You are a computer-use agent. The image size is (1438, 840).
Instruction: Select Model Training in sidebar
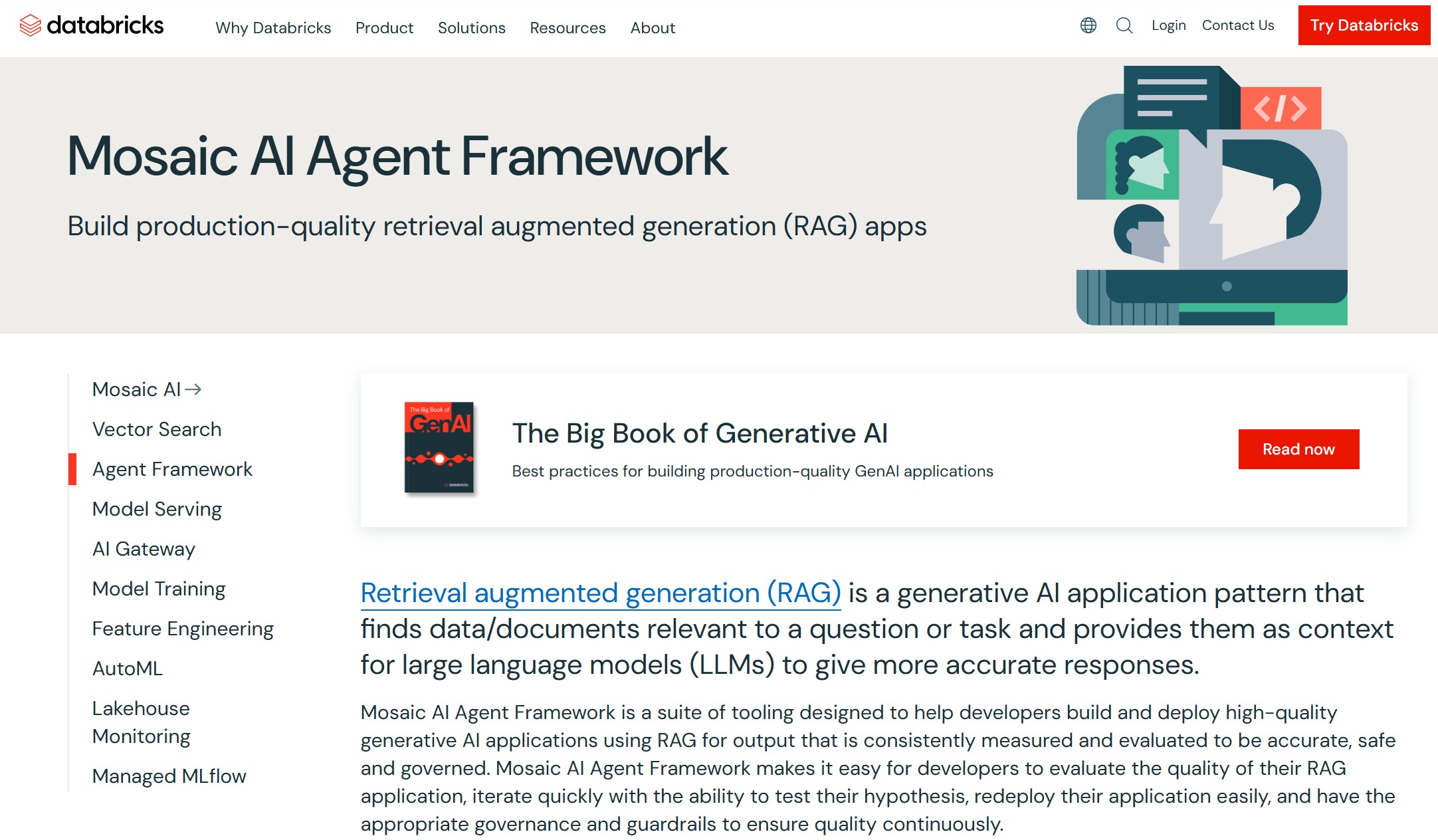(x=159, y=589)
